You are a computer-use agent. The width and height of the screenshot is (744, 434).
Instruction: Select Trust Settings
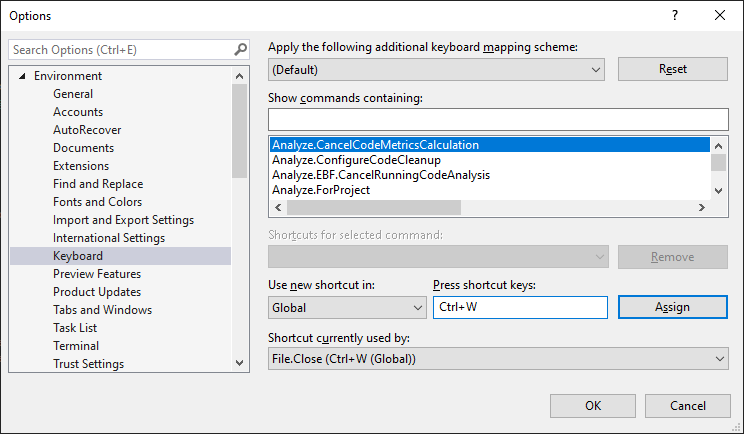pyautogui.click(x=88, y=364)
